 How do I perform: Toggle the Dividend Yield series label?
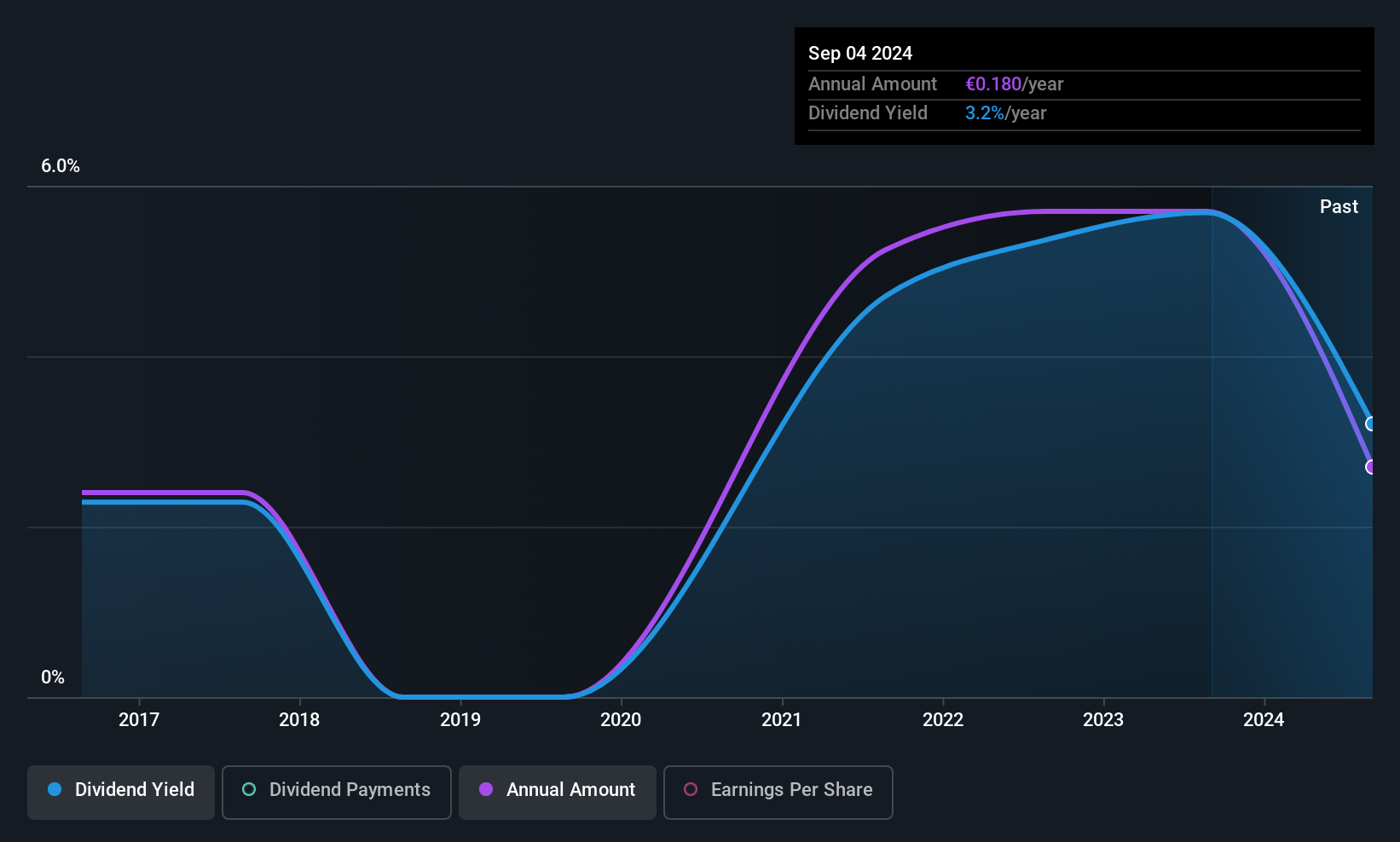(135, 789)
